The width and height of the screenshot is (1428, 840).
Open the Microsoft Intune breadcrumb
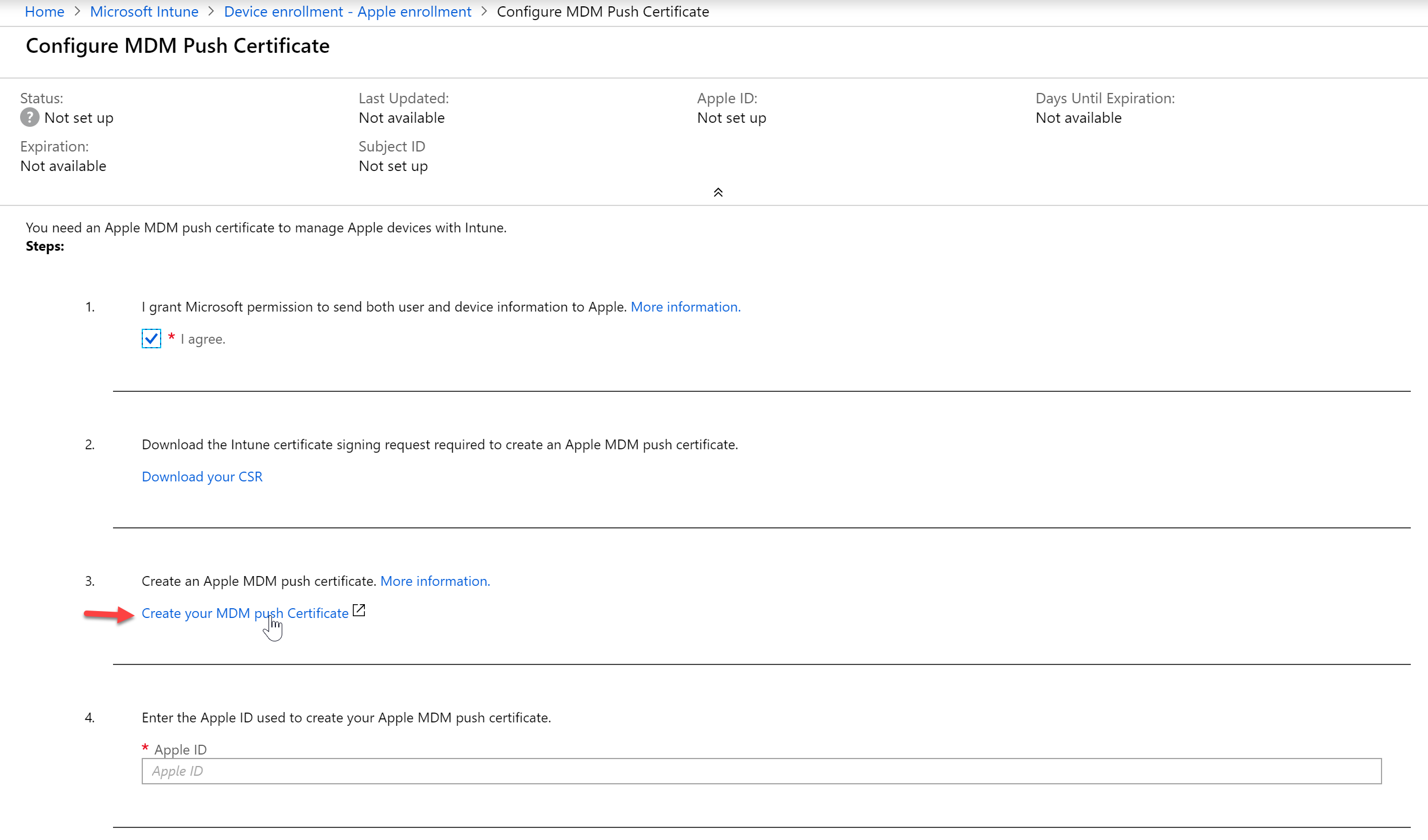tap(144, 11)
